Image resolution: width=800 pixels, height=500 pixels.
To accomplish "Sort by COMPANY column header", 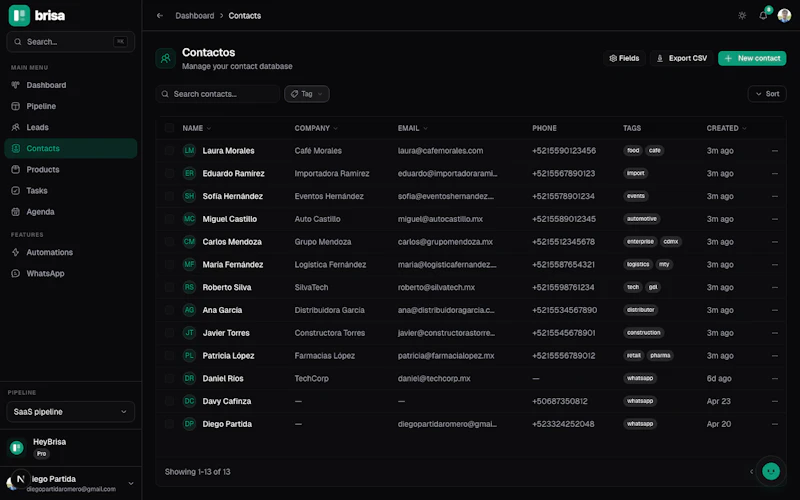I will coord(316,128).
